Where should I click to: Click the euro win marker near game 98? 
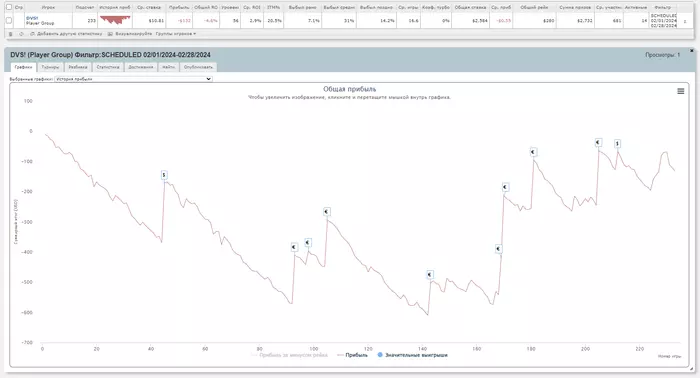click(x=308, y=242)
